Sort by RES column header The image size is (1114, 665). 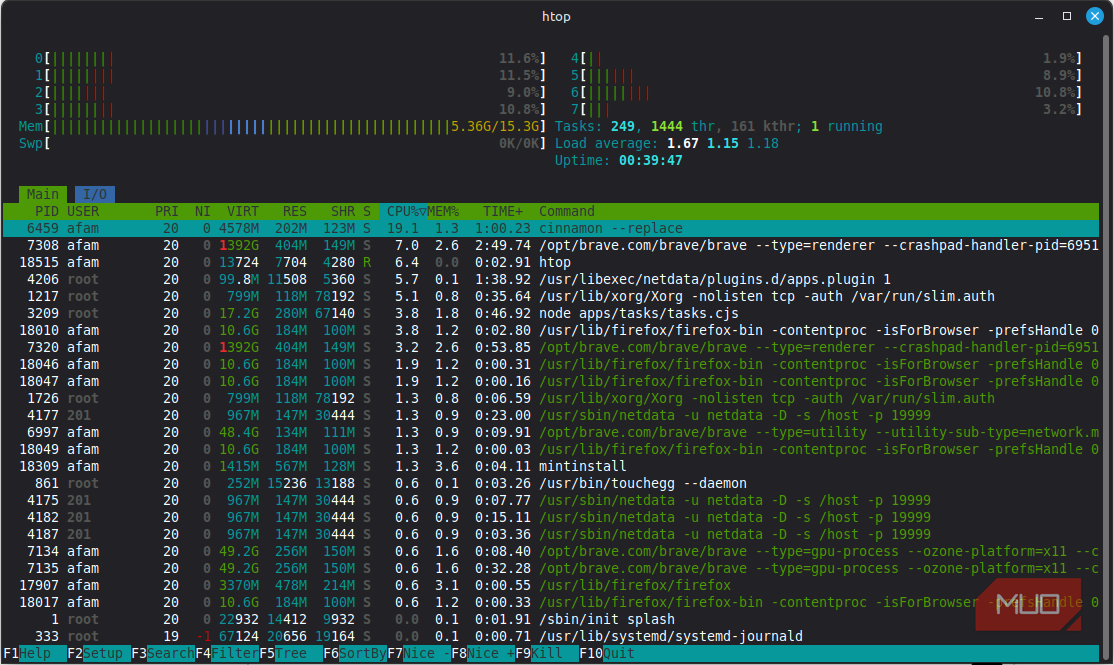(x=294, y=211)
